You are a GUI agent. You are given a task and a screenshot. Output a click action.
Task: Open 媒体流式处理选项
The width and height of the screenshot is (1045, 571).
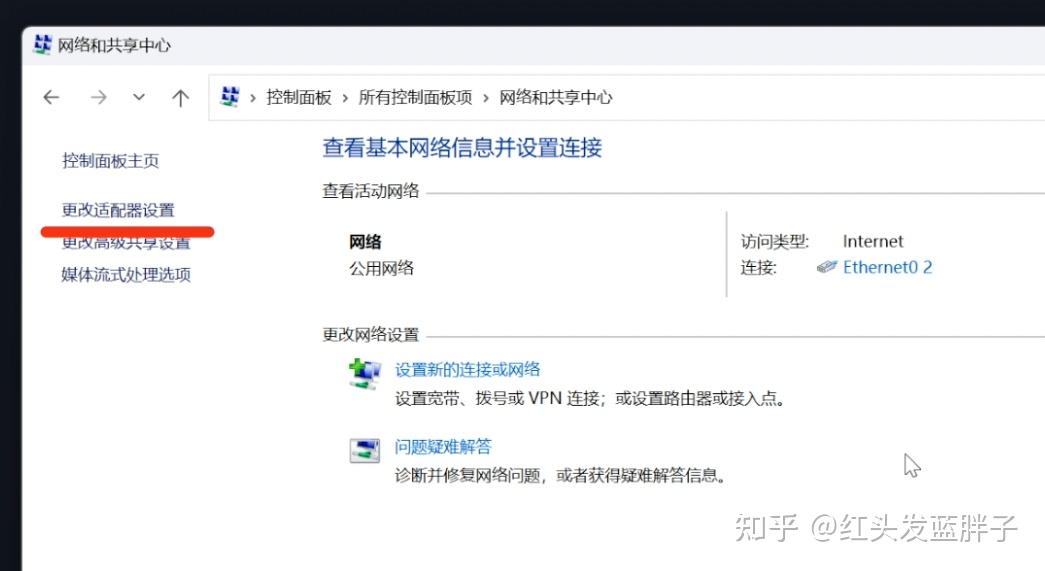126,275
